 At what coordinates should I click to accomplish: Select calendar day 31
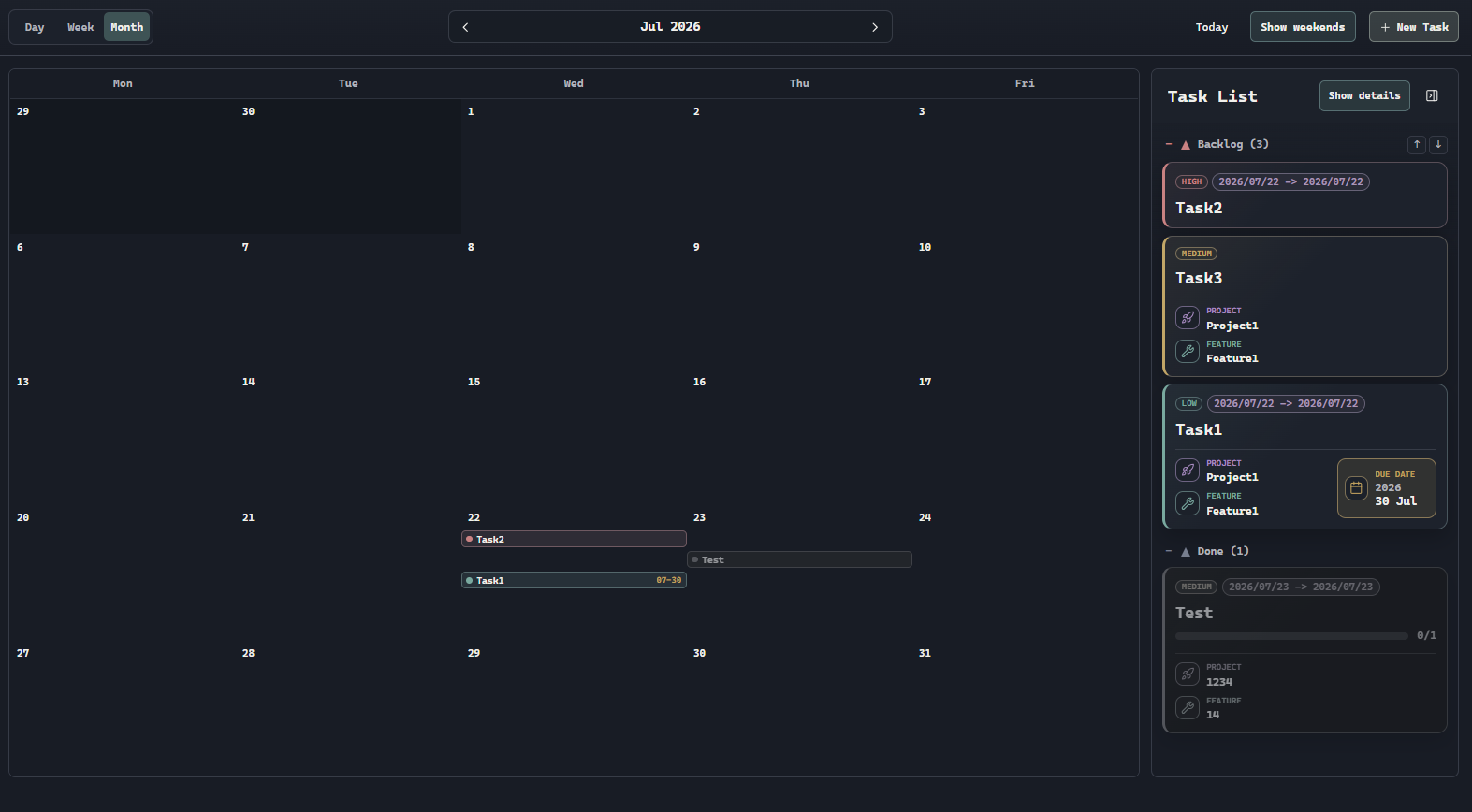pos(925,653)
